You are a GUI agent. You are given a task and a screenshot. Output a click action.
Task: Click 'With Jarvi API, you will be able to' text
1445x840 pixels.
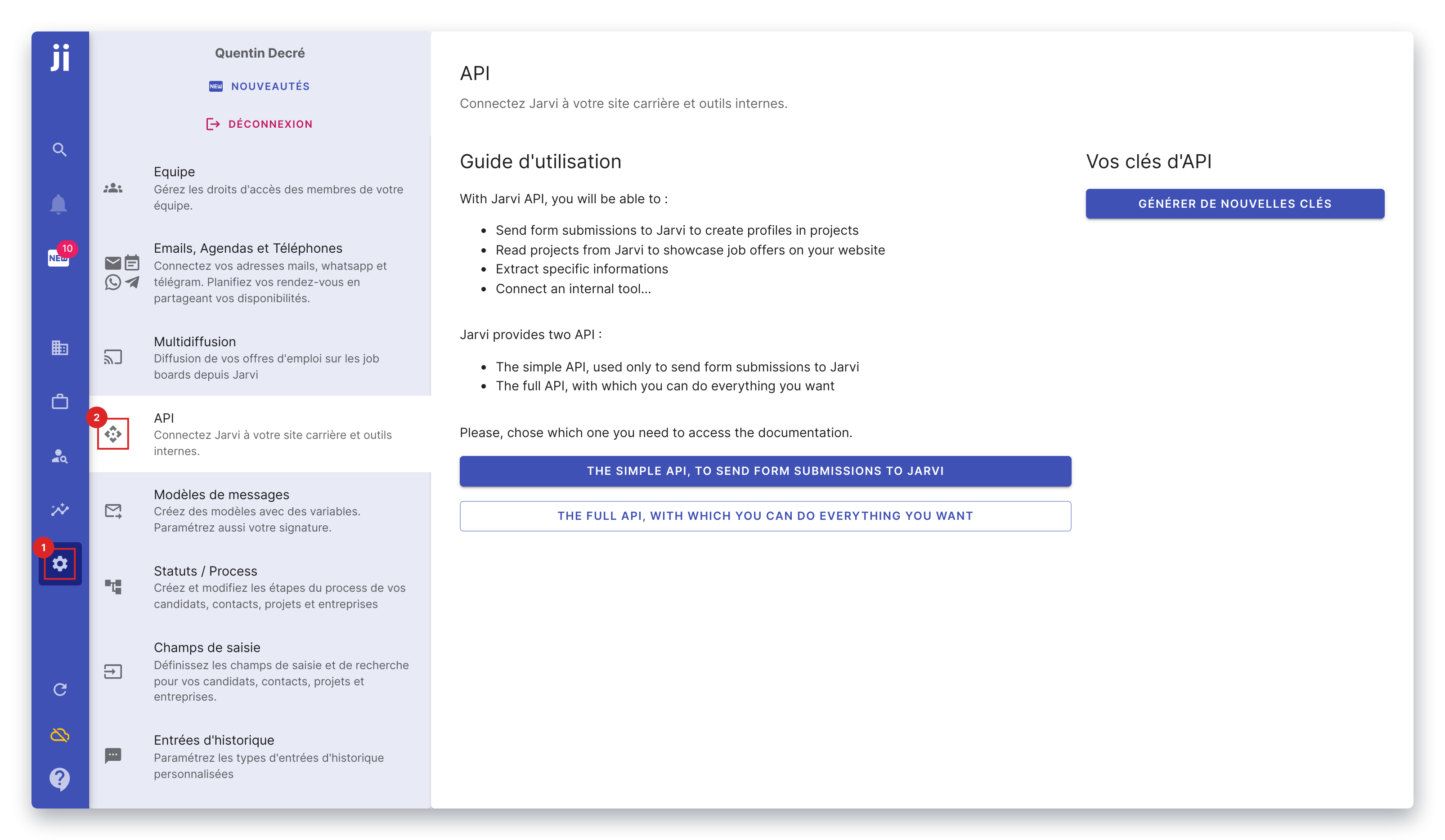563,199
